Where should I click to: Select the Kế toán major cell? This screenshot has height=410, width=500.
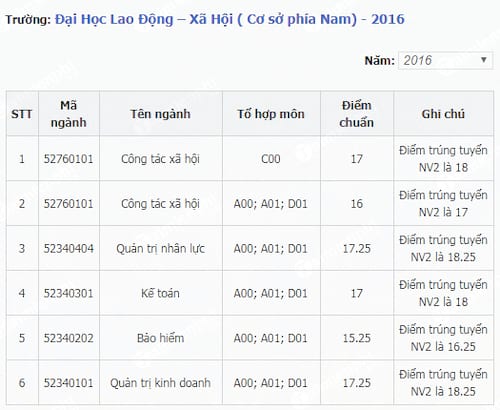[x=161, y=293]
